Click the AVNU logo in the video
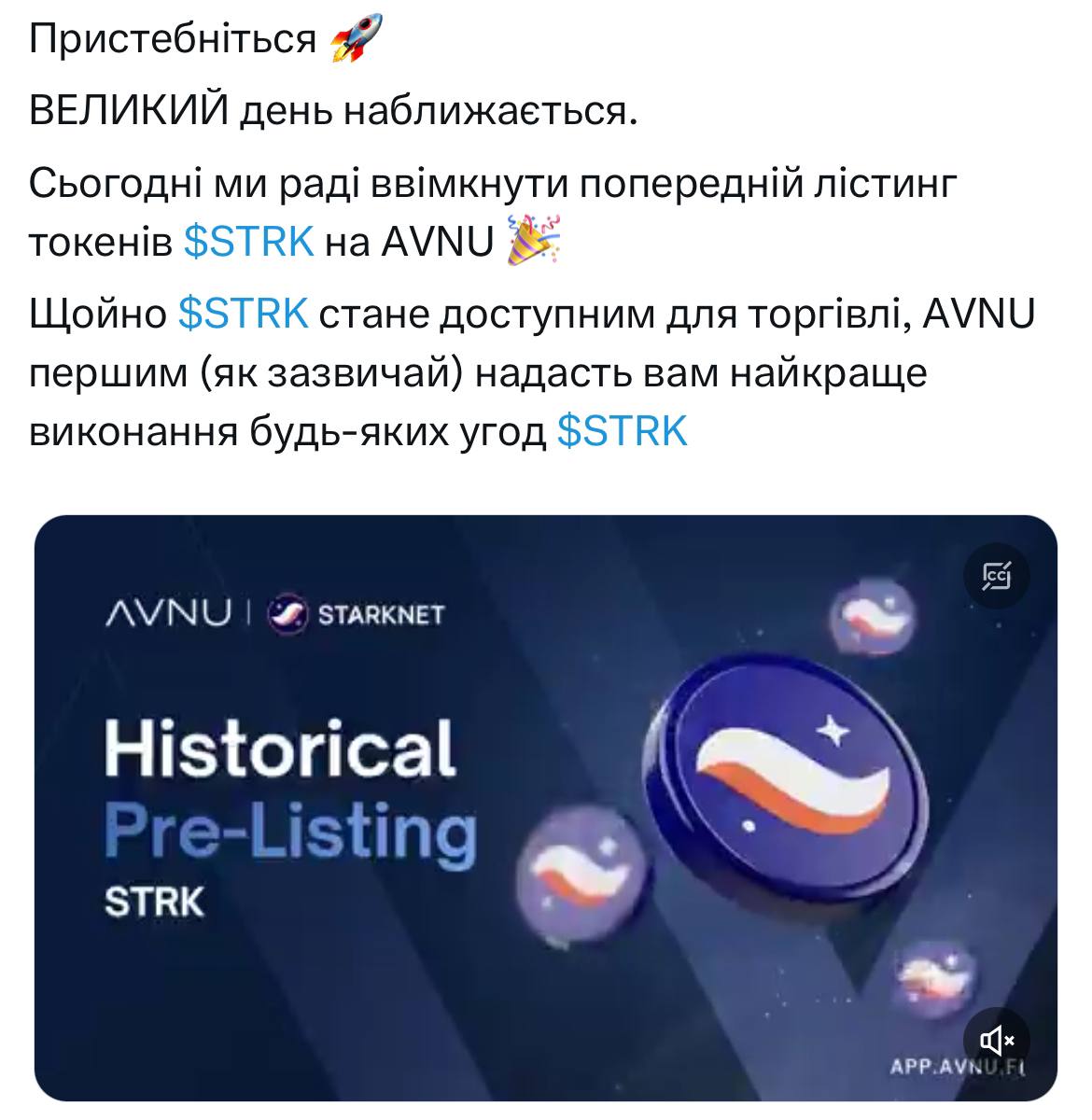Viewport: 1092px width, 1120px height. tap(168, 613)
